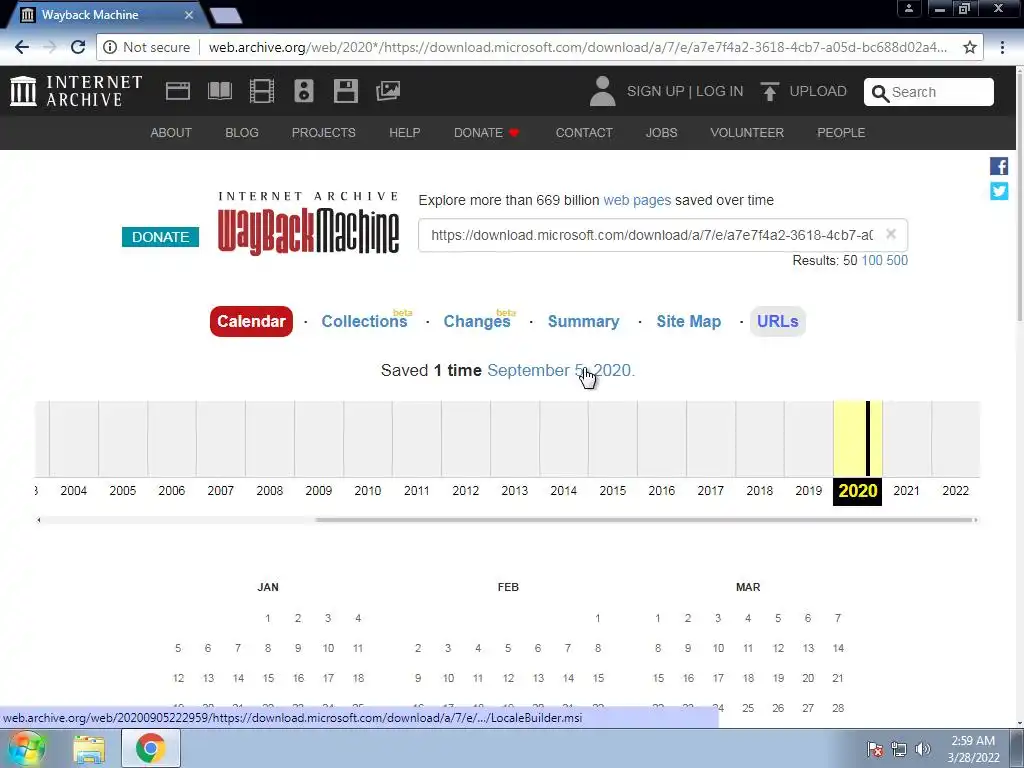
Task: Click timeline scroll left arrow
Action: [x=39, y=520]
